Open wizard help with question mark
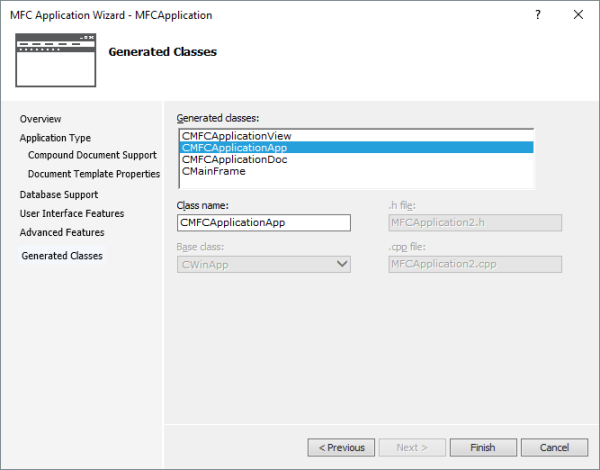Screen dimensions: 600x470 (x=538, y=15)
